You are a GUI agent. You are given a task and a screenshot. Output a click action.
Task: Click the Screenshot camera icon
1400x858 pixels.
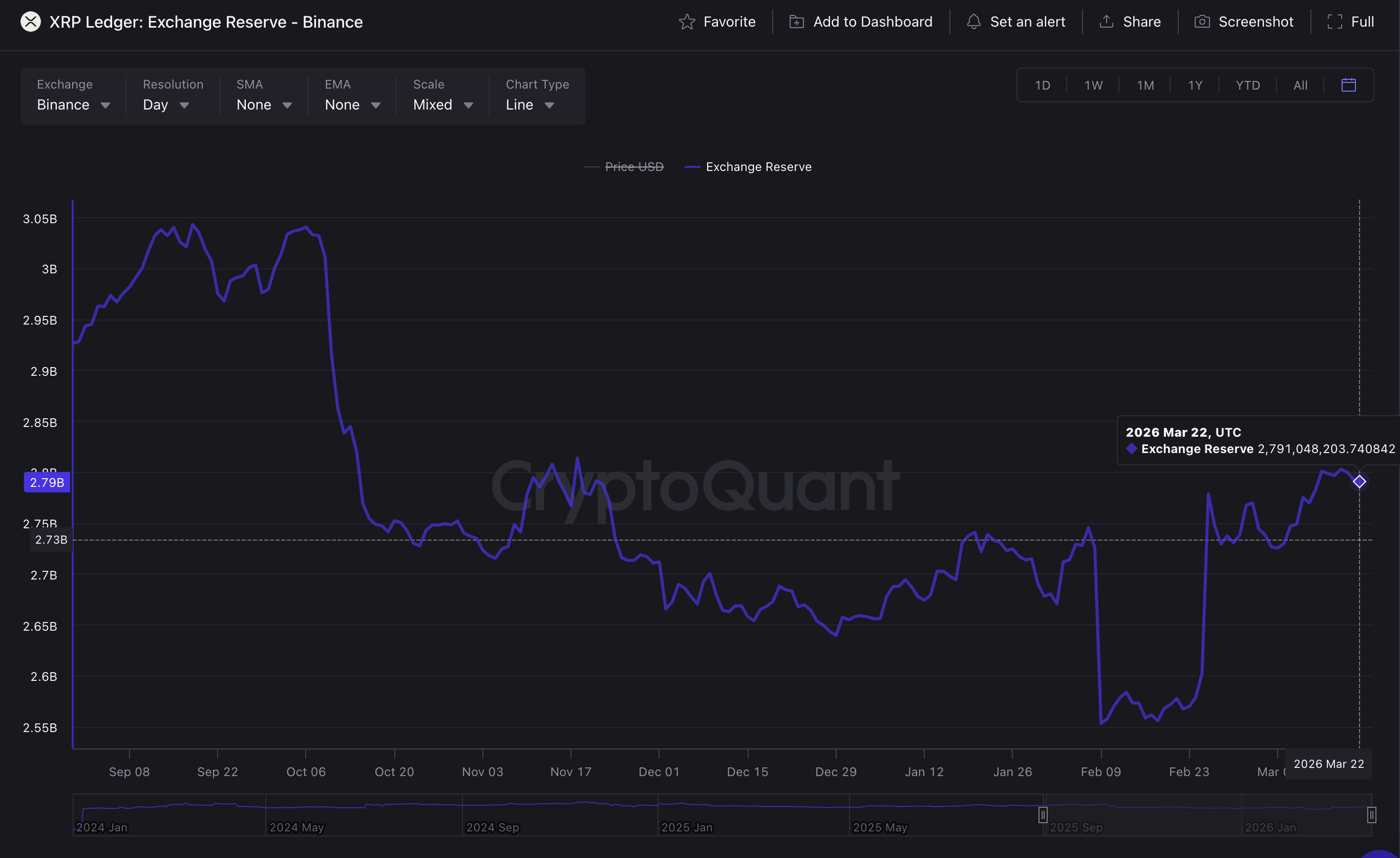(x=1202, y=22)
